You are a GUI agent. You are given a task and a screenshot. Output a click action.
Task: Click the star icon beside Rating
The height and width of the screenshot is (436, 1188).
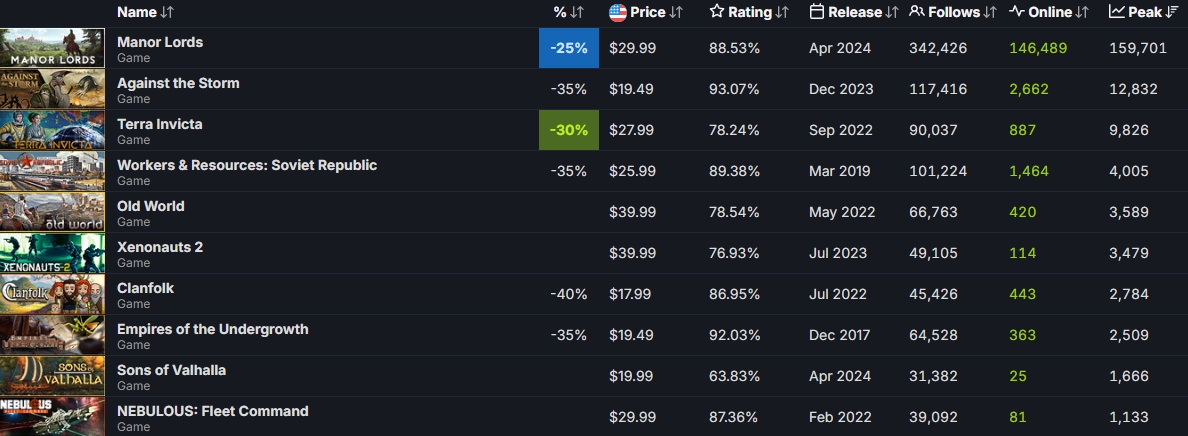[717, 13]
